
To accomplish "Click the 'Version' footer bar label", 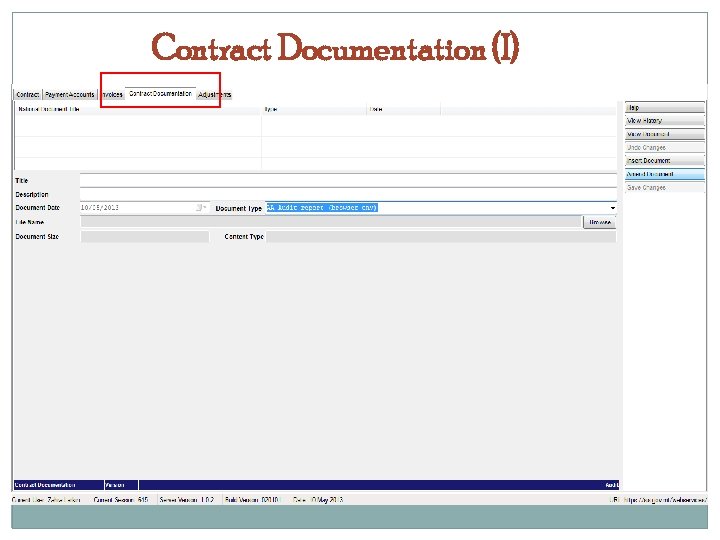I will [115, 485].
